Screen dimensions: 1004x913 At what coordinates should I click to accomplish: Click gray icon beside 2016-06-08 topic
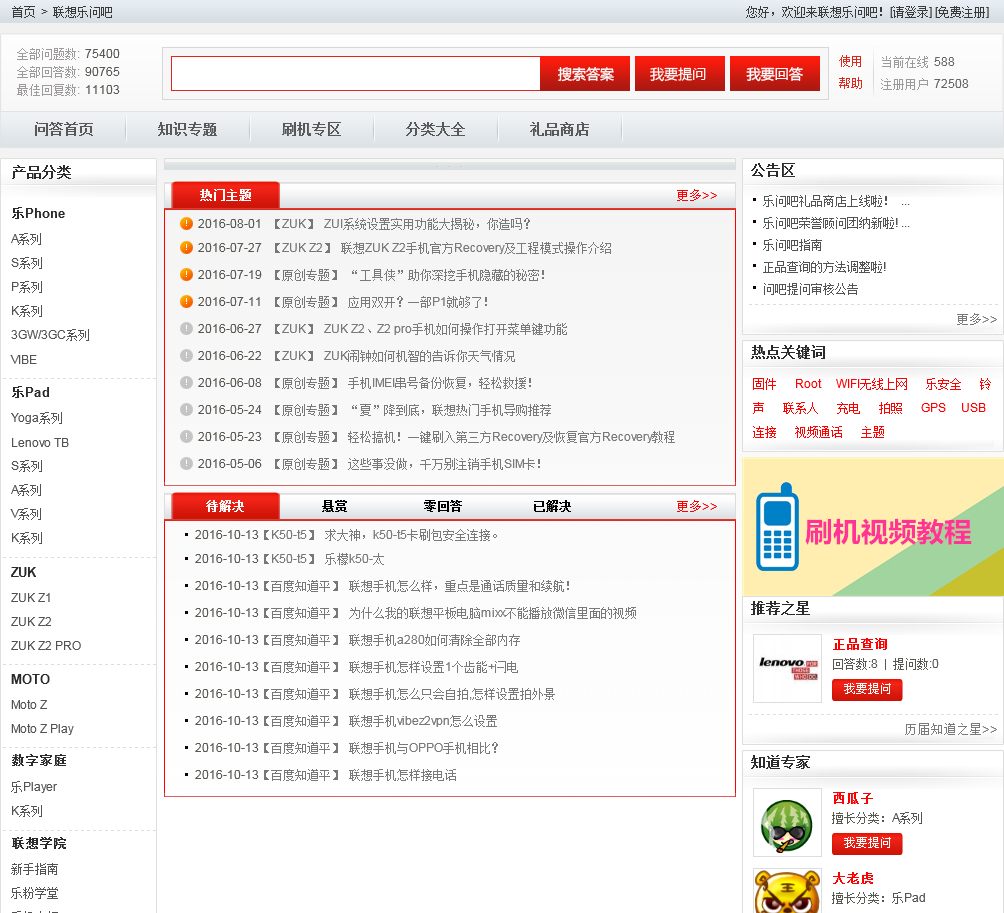(186, 382)
